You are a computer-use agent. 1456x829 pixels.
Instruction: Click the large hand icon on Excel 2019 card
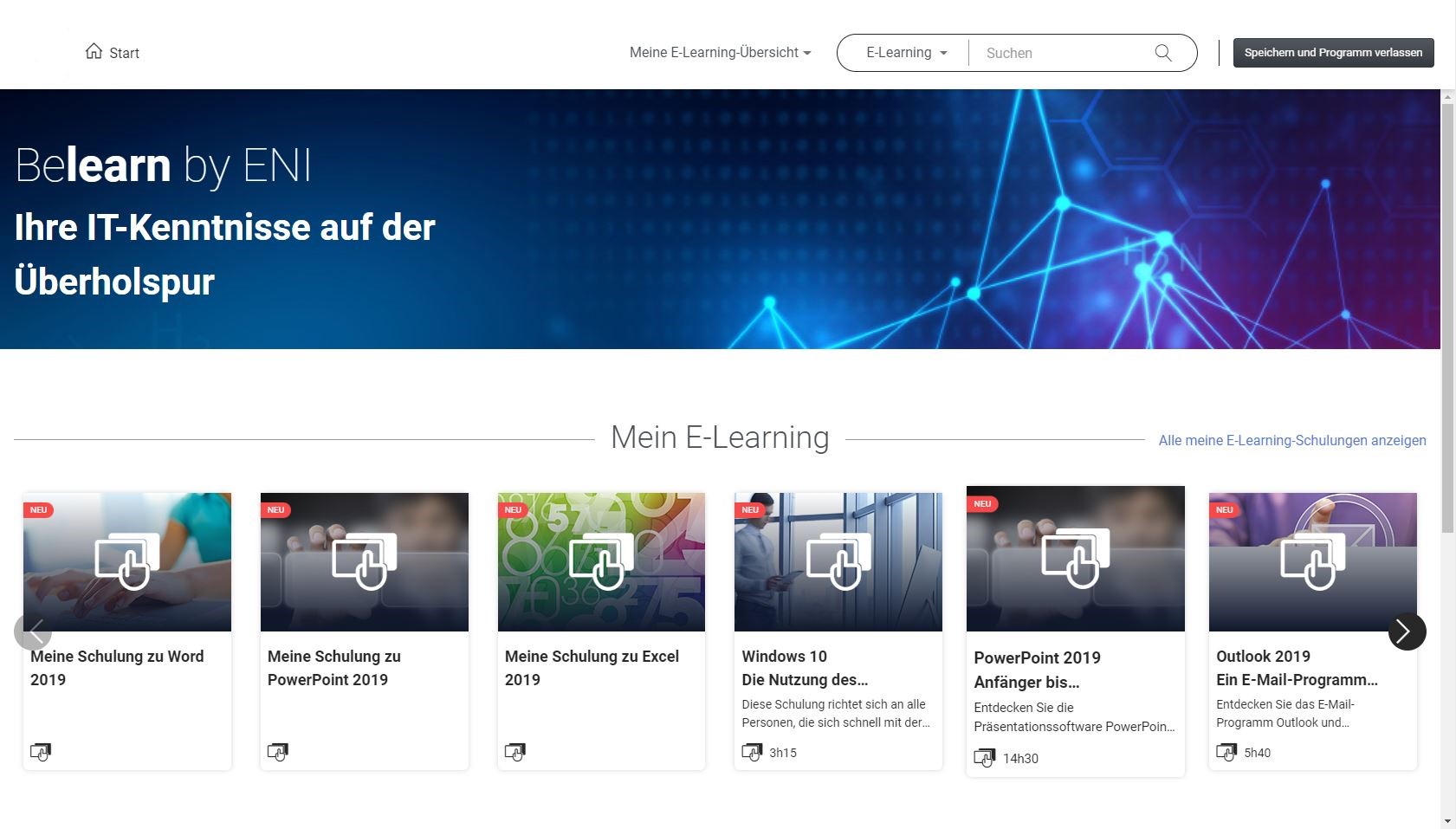click(602, 561)
